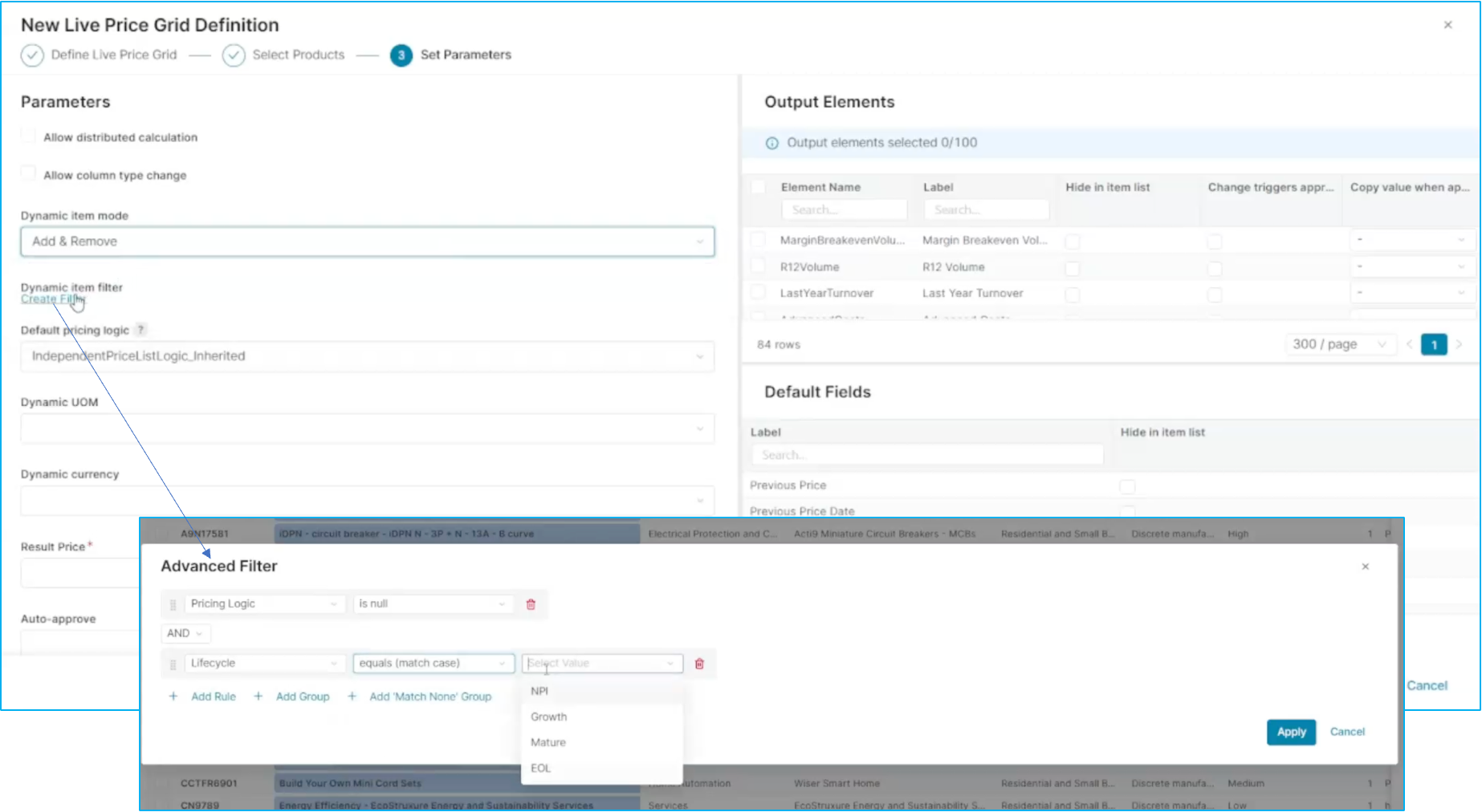Click the 'Previous Price Date' row label

[x=802, y=511]
